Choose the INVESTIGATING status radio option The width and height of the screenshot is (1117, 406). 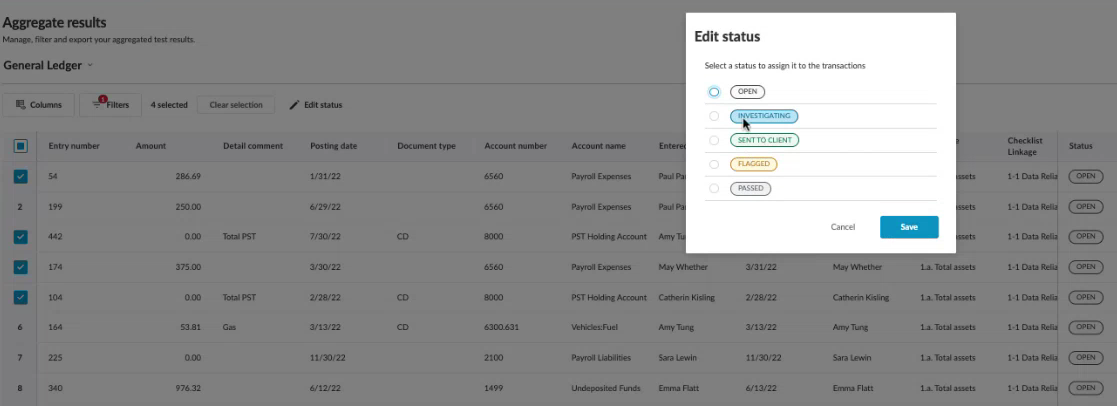(x=714, y=116)
